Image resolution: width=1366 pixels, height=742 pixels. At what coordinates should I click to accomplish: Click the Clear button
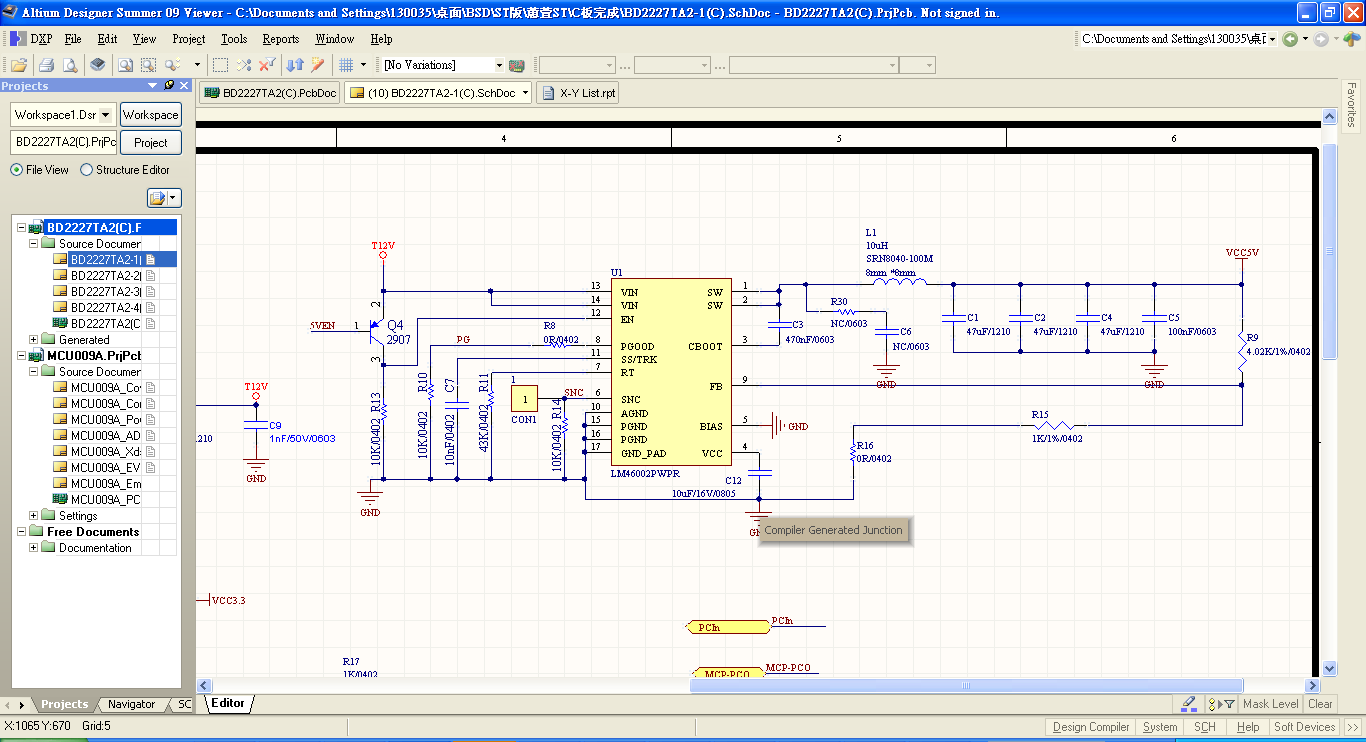click(x=1321, y=704)
